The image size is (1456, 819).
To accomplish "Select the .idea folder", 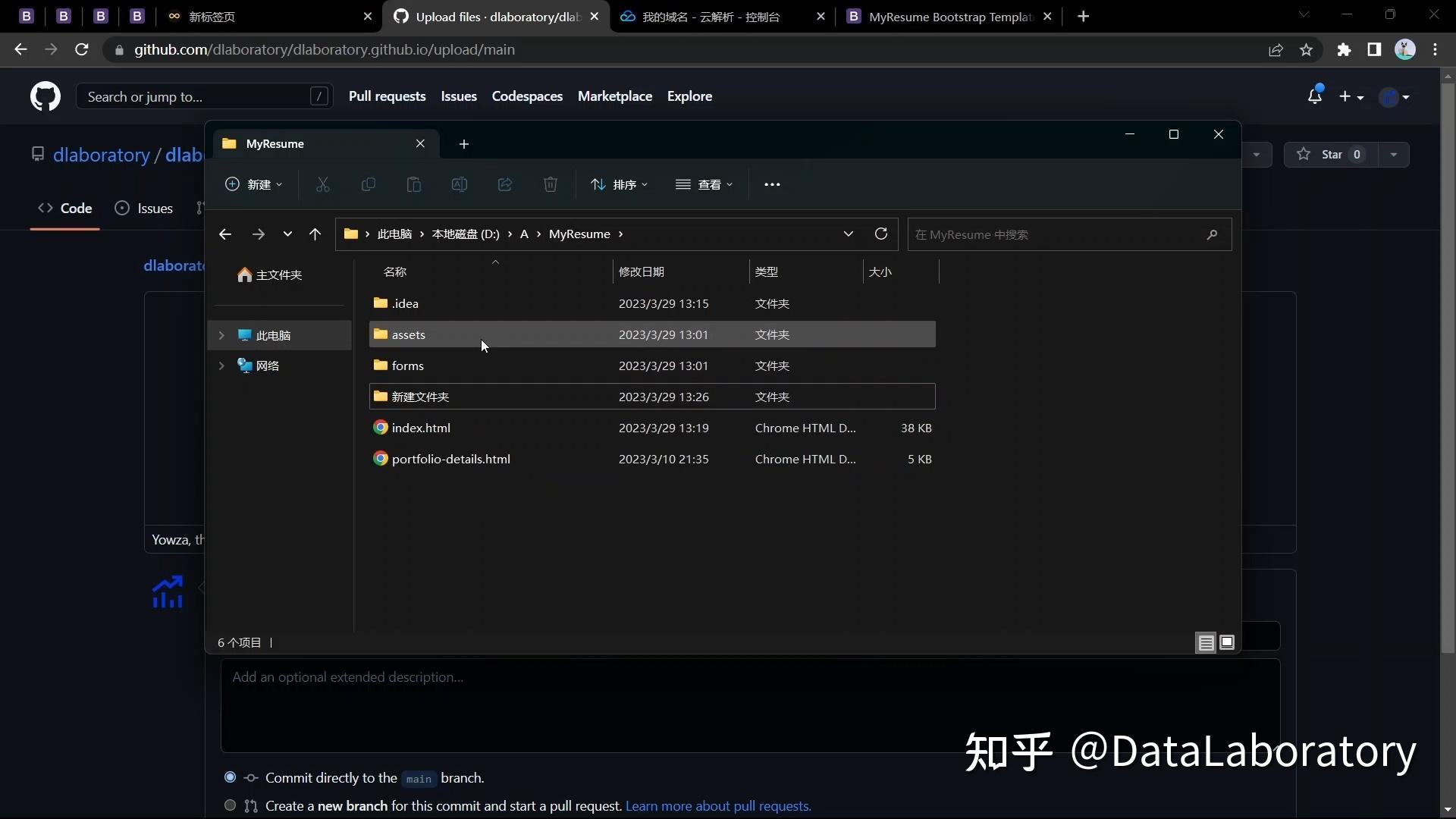I will pyautogui.click(x=652, y=303).
